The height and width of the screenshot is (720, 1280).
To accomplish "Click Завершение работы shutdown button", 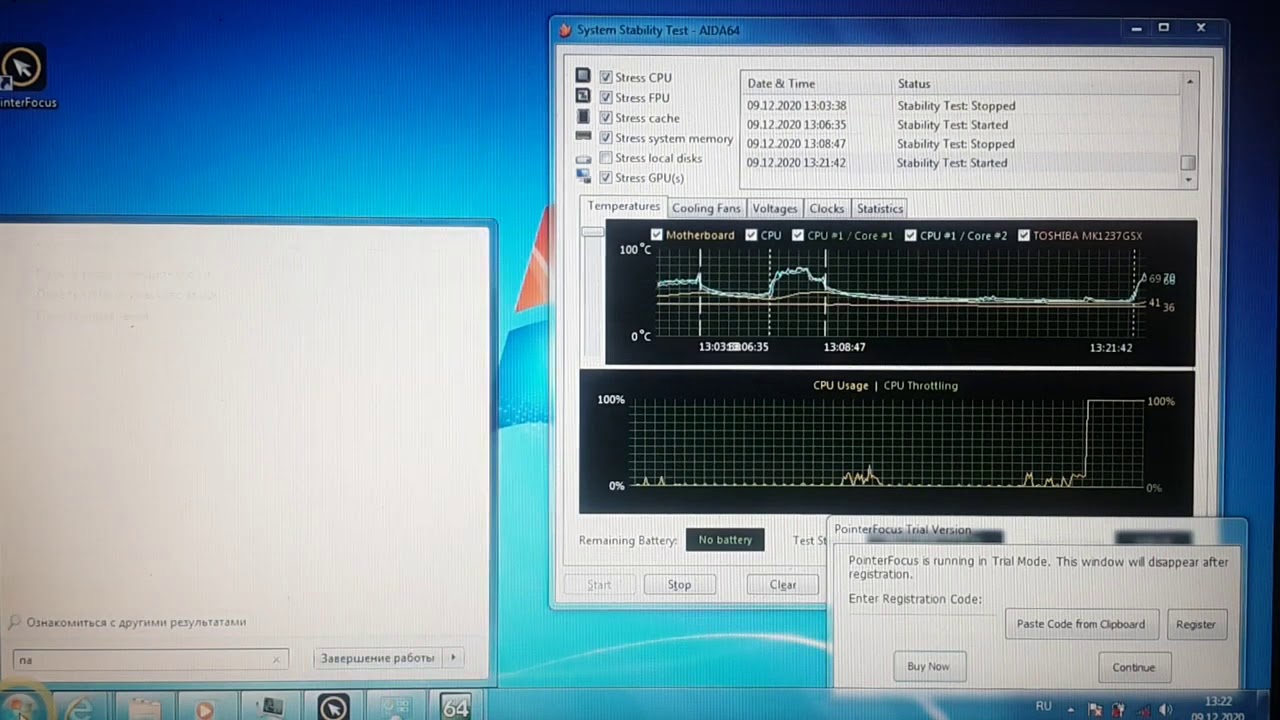I will (x=378, y=657).
